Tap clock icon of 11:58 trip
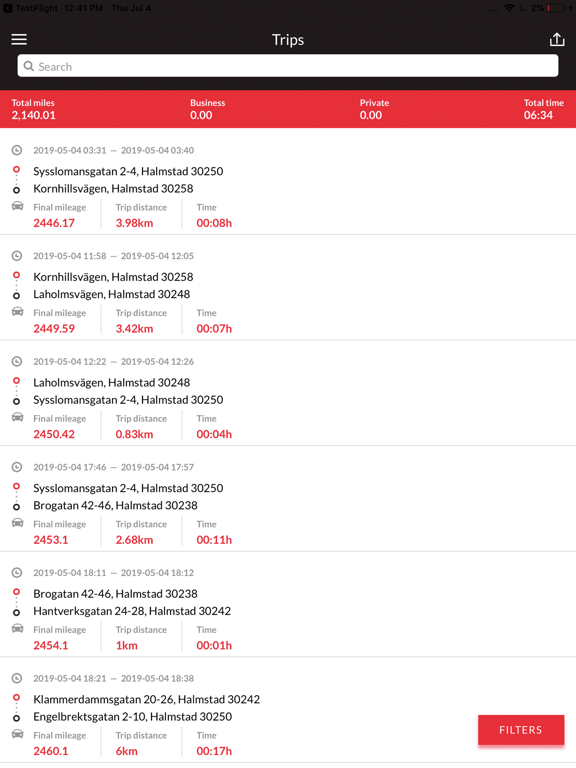This screenshot has height=768, width=576. pos(17,256)
